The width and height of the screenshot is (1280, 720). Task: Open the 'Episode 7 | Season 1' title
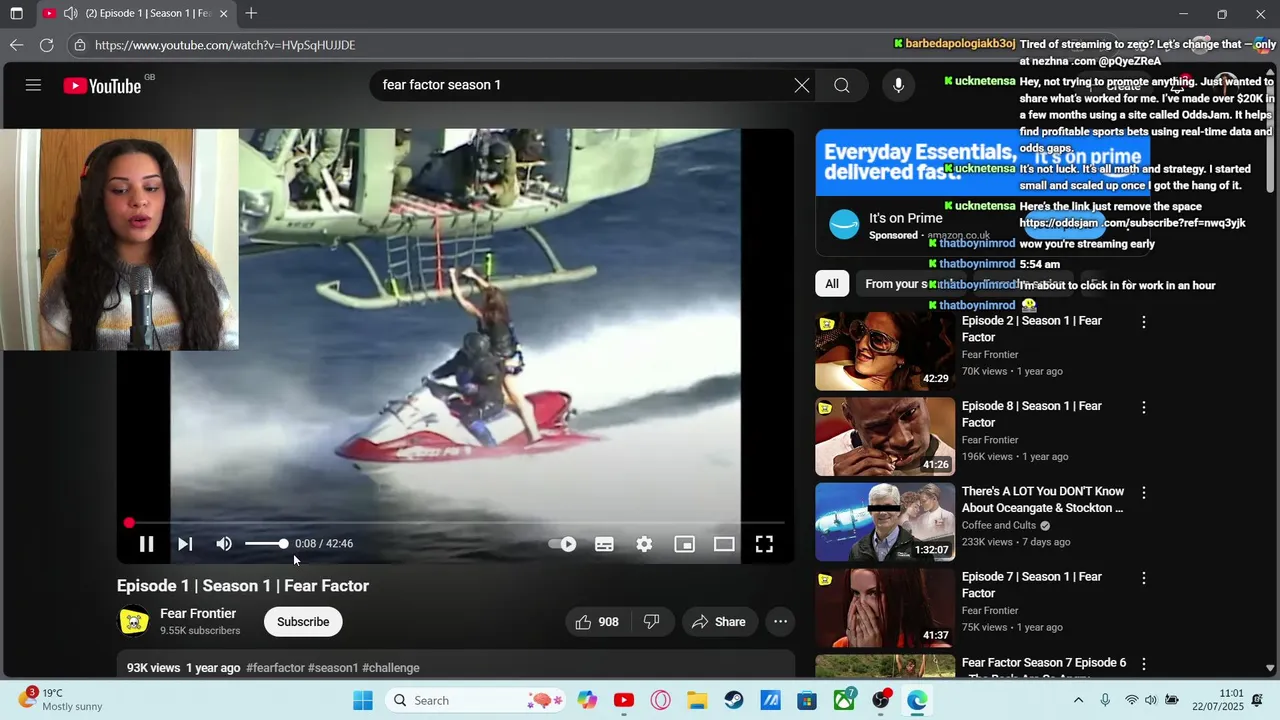coord(1031,585)
